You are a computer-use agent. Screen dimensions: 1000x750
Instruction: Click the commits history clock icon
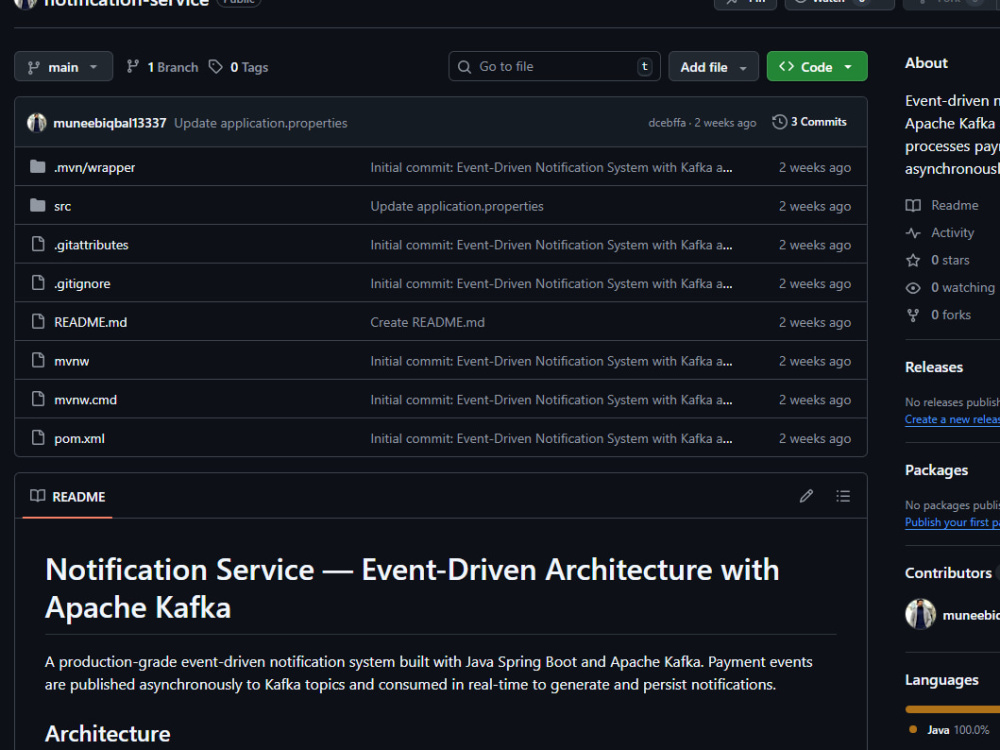tap(779, 122)
